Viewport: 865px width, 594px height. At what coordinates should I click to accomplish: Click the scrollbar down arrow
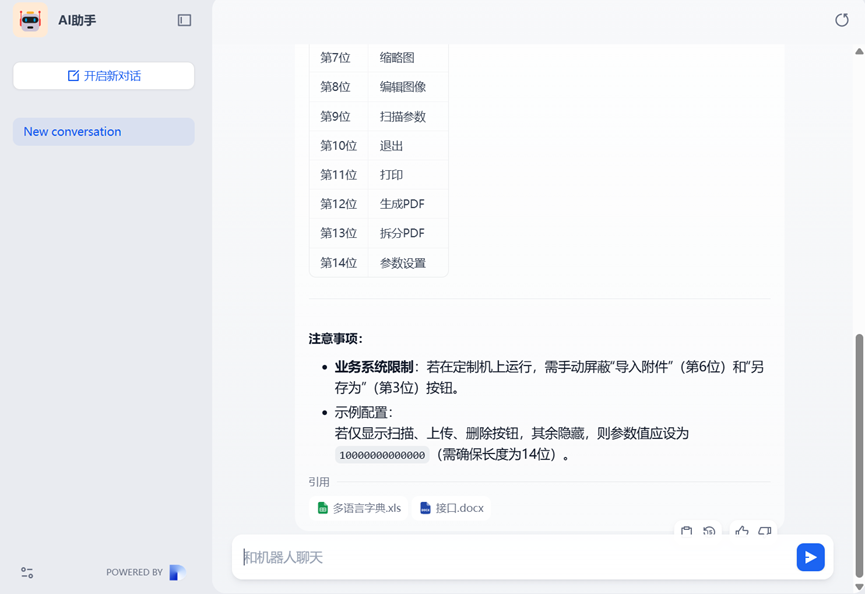coord(859,588)
